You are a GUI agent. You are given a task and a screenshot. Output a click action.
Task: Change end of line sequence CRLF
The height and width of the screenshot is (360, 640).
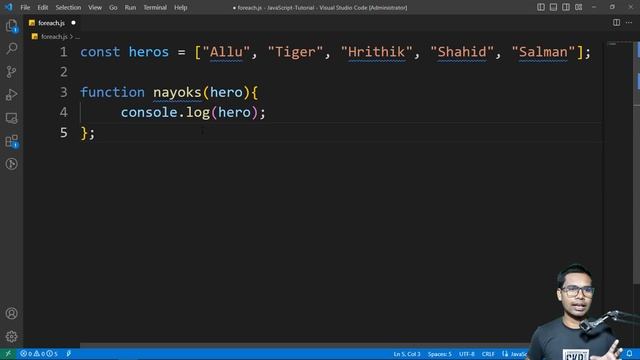(x=488, y=354)
